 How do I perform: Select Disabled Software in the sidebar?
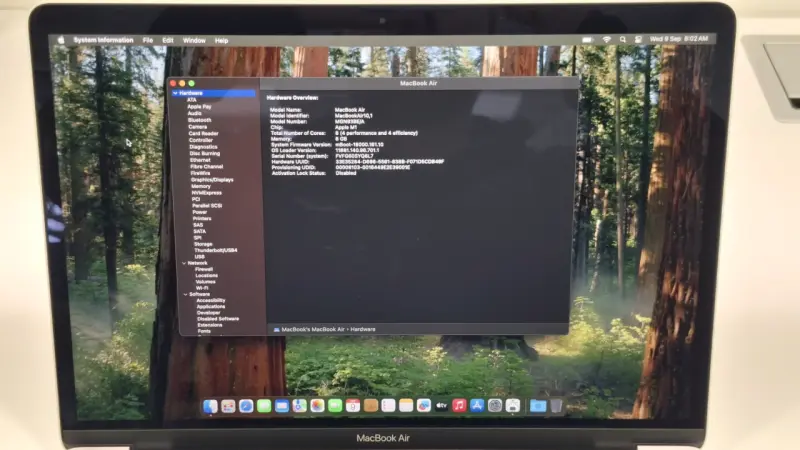[218, 319]
